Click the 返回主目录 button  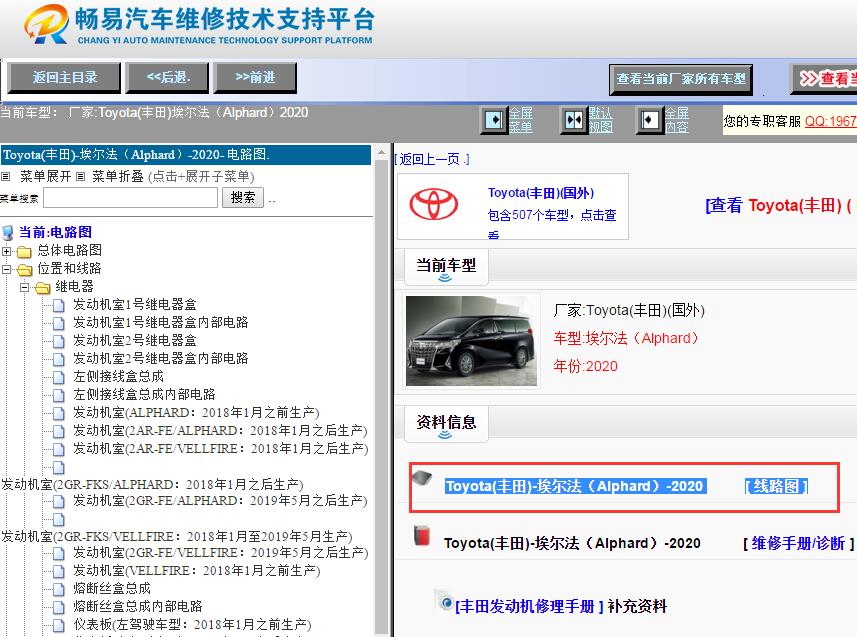[x=64, y=78]
